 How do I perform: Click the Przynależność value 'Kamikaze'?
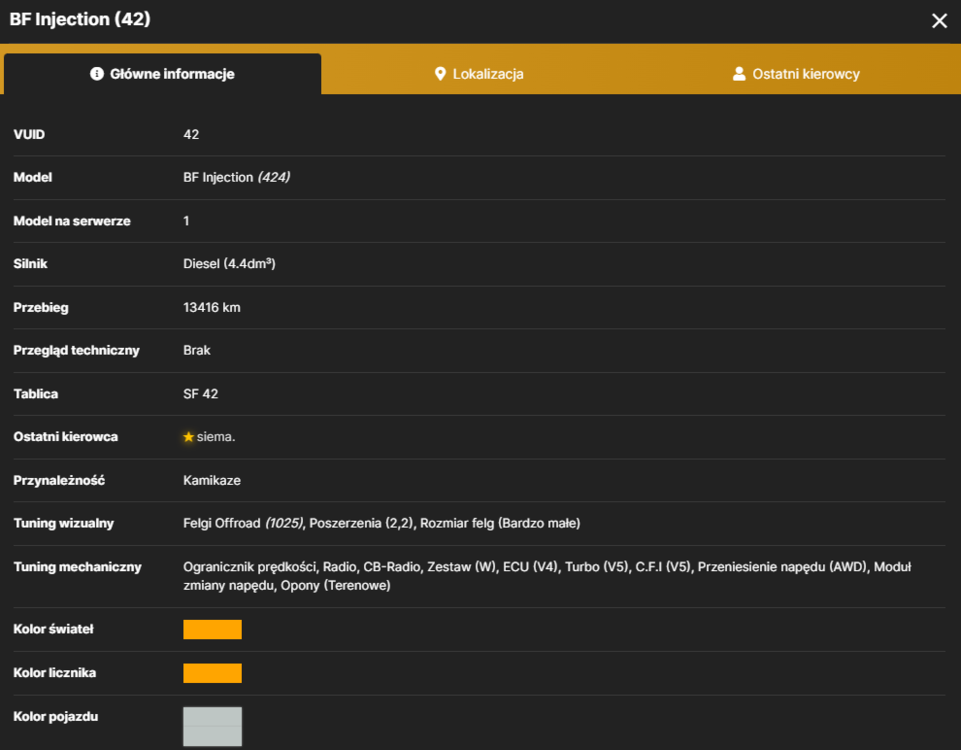tap(211, 480)
